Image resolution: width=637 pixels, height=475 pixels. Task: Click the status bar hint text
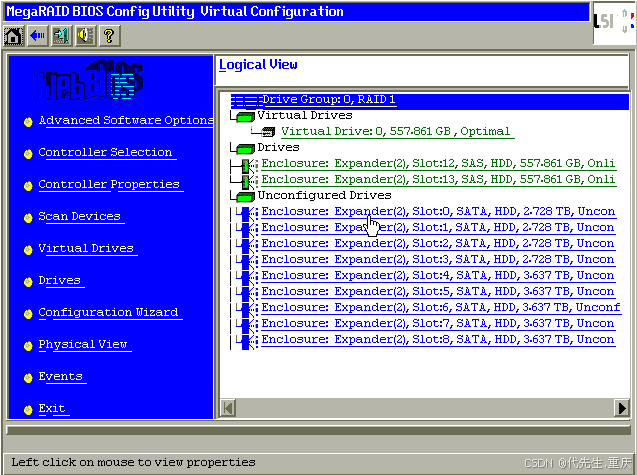(133, 462)
